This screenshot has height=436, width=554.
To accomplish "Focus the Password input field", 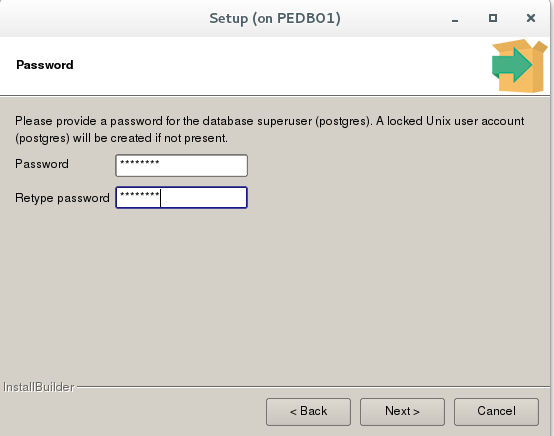I will click(x=181, y=165).
